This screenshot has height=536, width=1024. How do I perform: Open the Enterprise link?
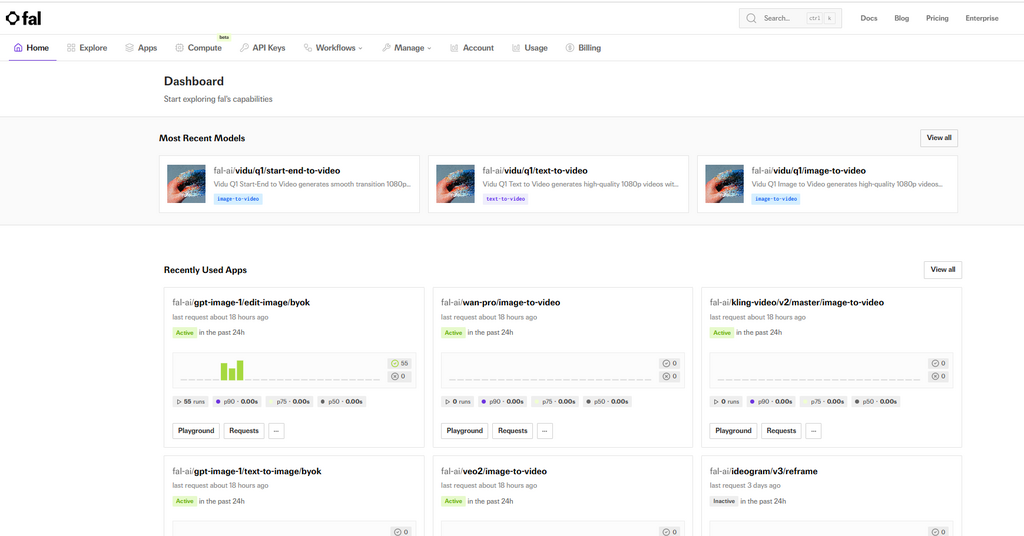(982, 18)
